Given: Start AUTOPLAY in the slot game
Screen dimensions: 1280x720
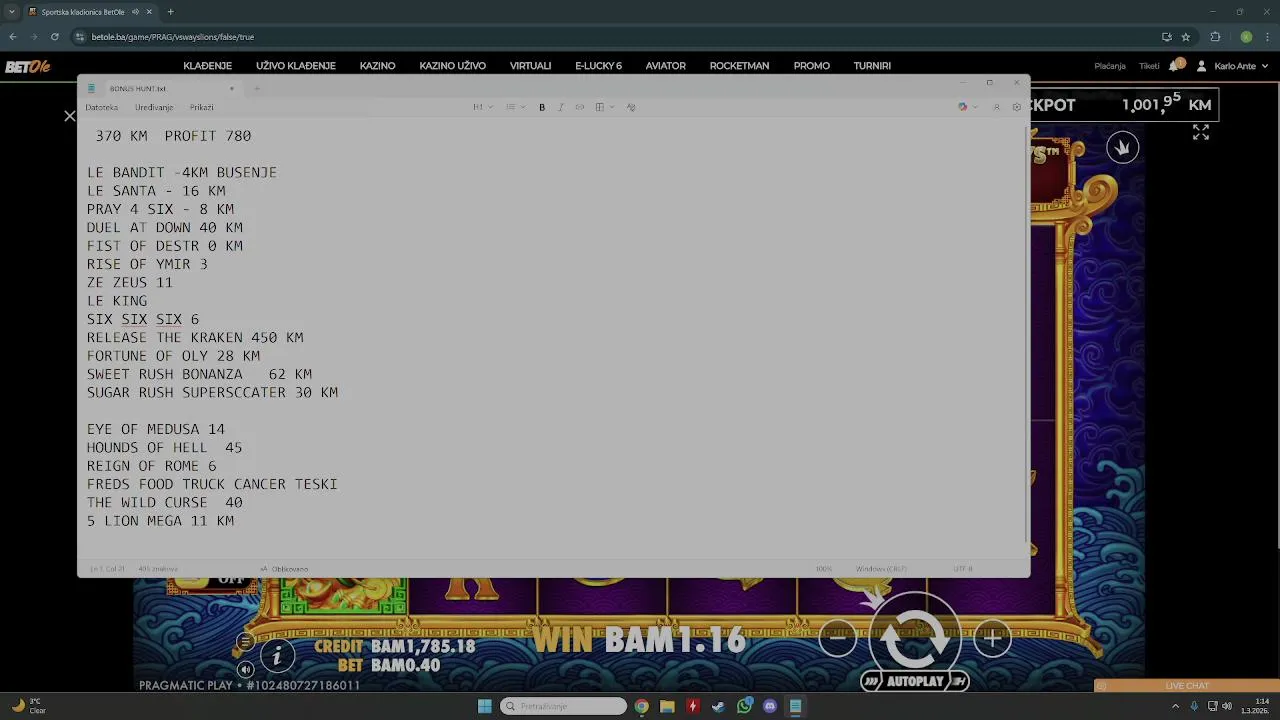Looking at the screenshot, I should click(915, 681).
